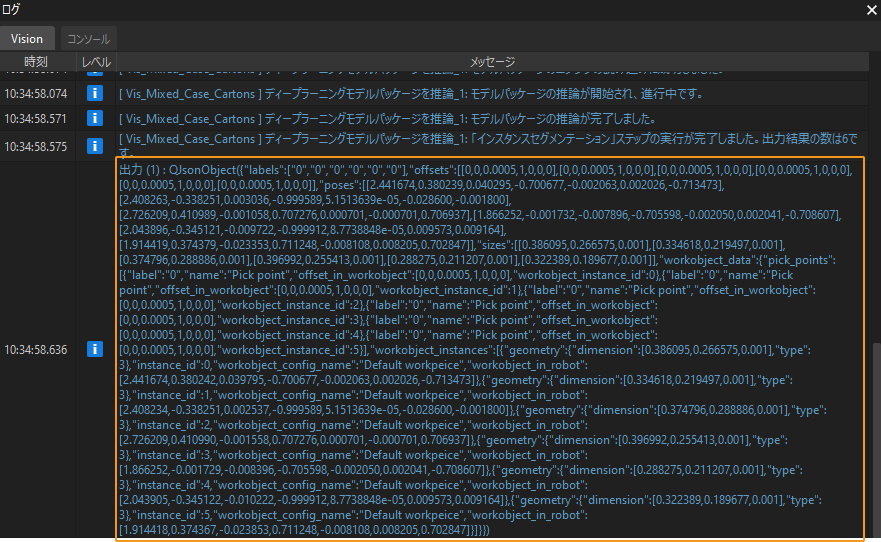Switch to the Vision tab

tap(27, 39)
